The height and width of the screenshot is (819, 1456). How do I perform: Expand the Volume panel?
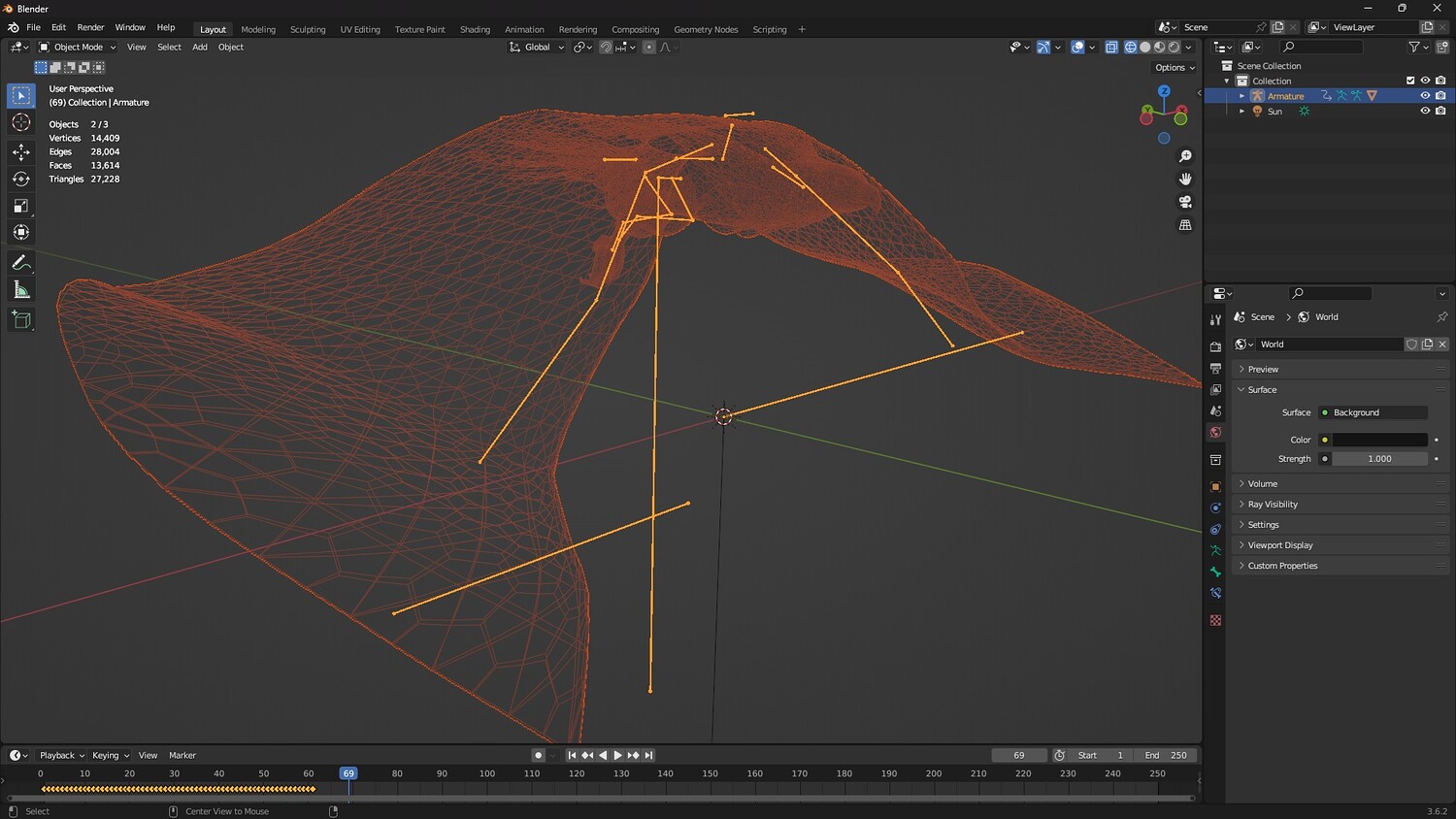(x=1262, y=483)
